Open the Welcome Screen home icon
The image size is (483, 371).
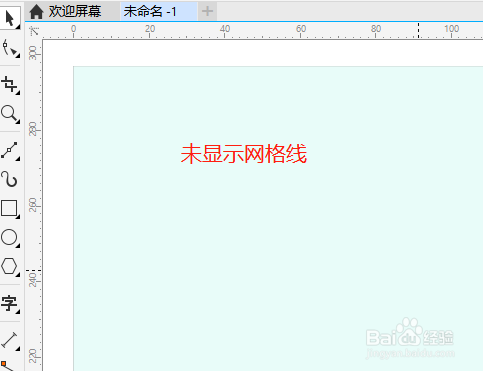(36, 12)
